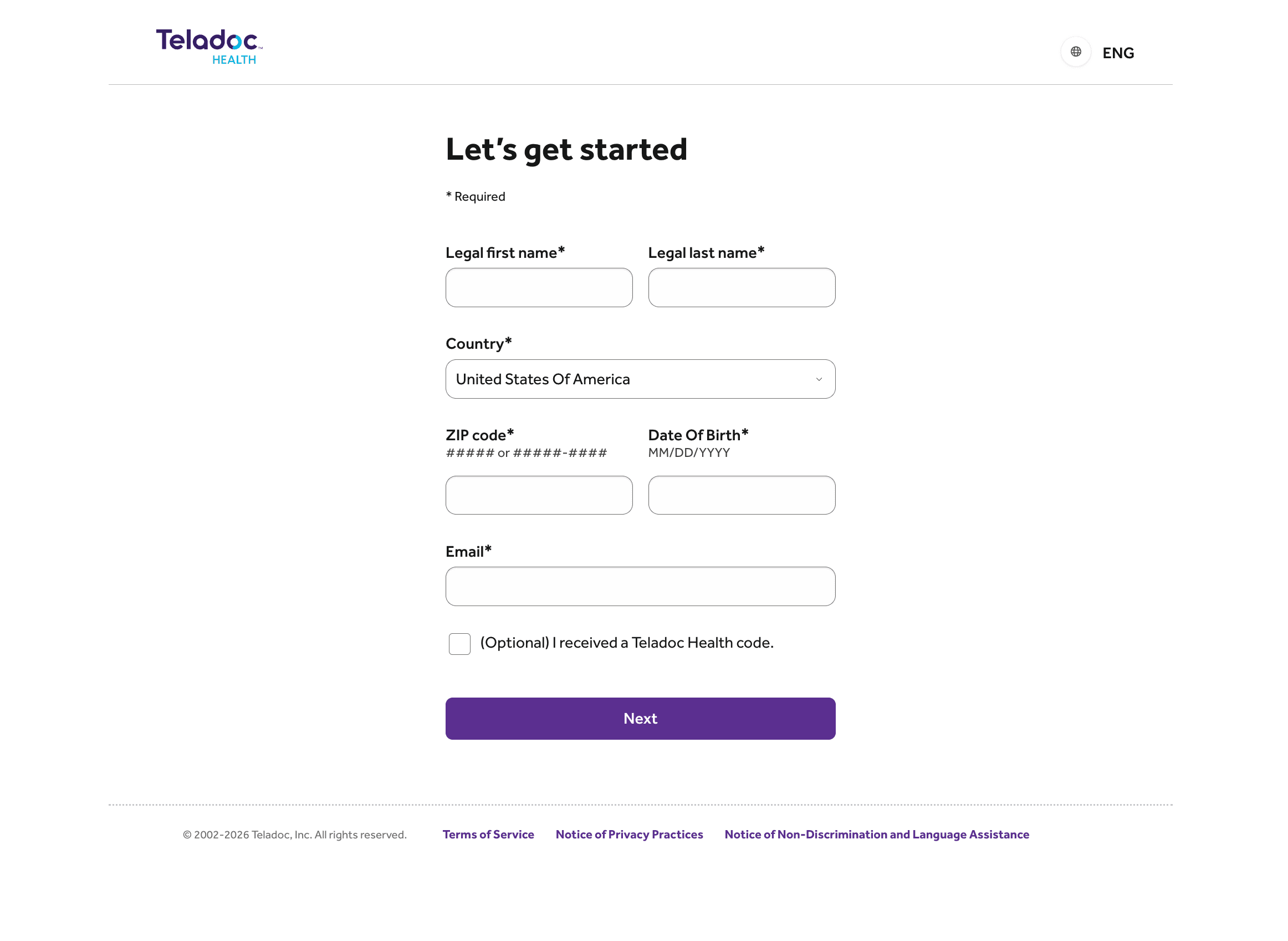Open the Terms of Service link

[488, 835]
